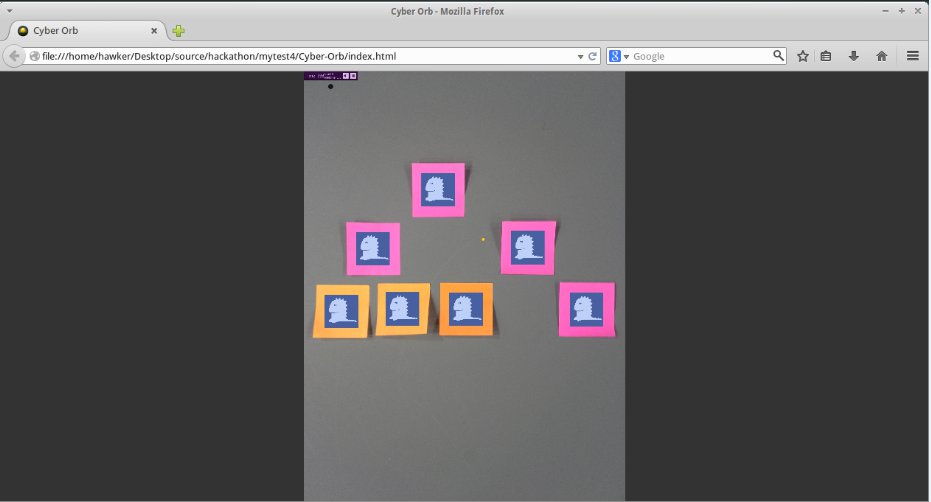Click the right middle pink dinosaur card
The width and height of the screenshot is (931, 502).
pos(528,247)
